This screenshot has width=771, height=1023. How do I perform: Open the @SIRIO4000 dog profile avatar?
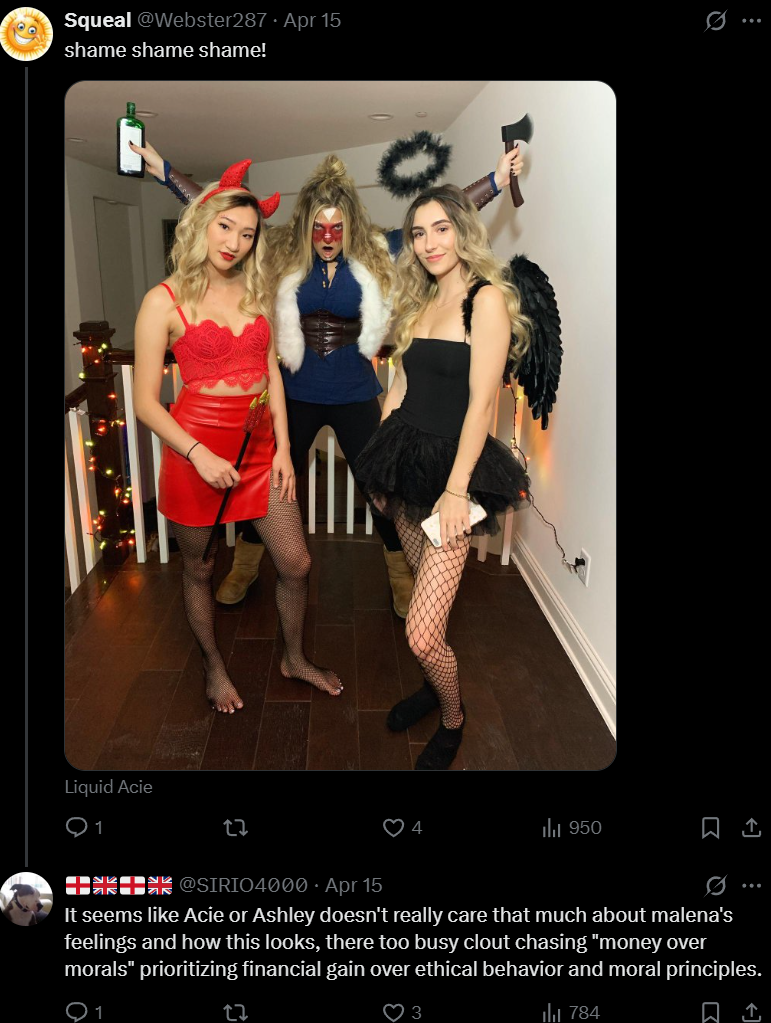pyautogui.click(x=26, y=898)
